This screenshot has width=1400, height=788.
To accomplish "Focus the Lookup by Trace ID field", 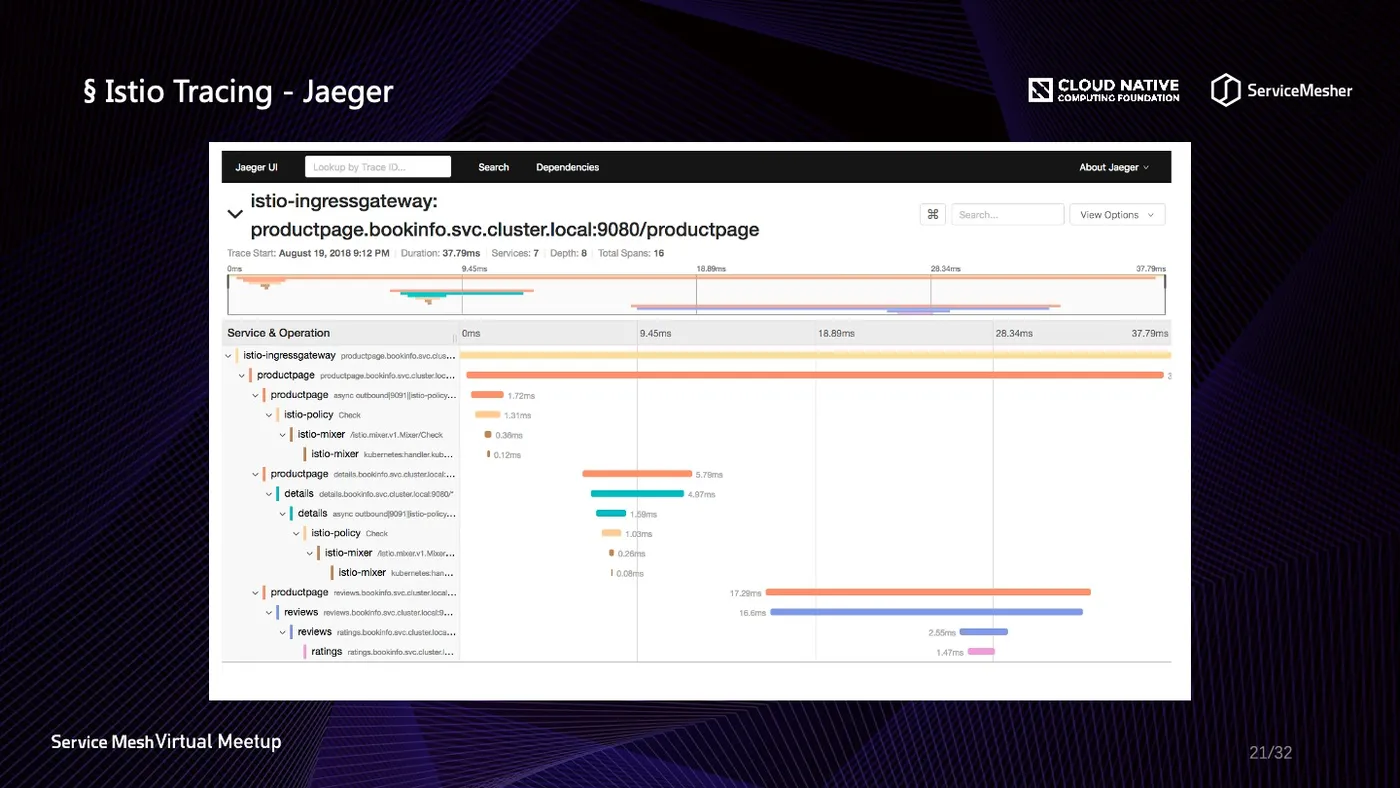I will pos(377,167).
